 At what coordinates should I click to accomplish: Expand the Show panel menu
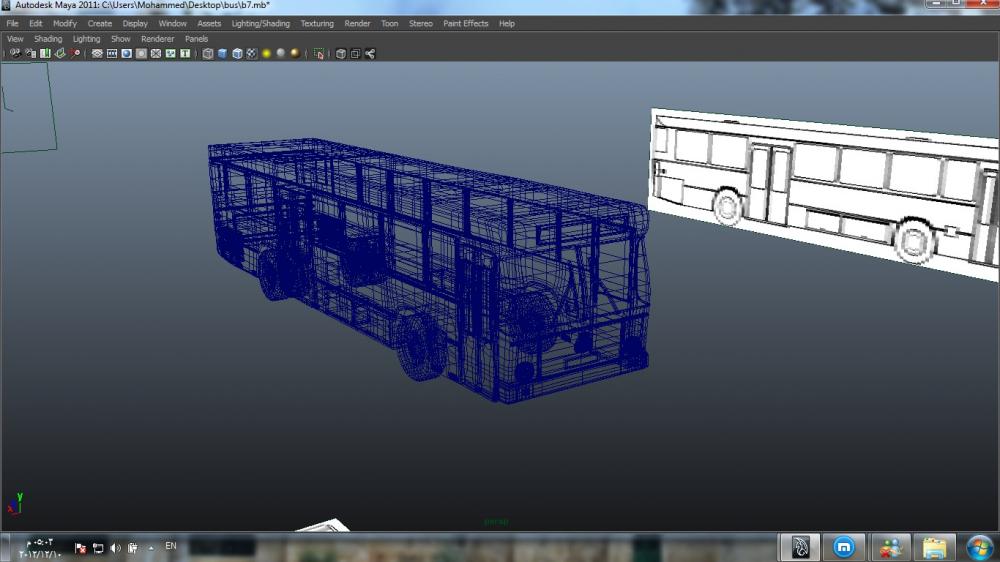click(x=120, y=39)
